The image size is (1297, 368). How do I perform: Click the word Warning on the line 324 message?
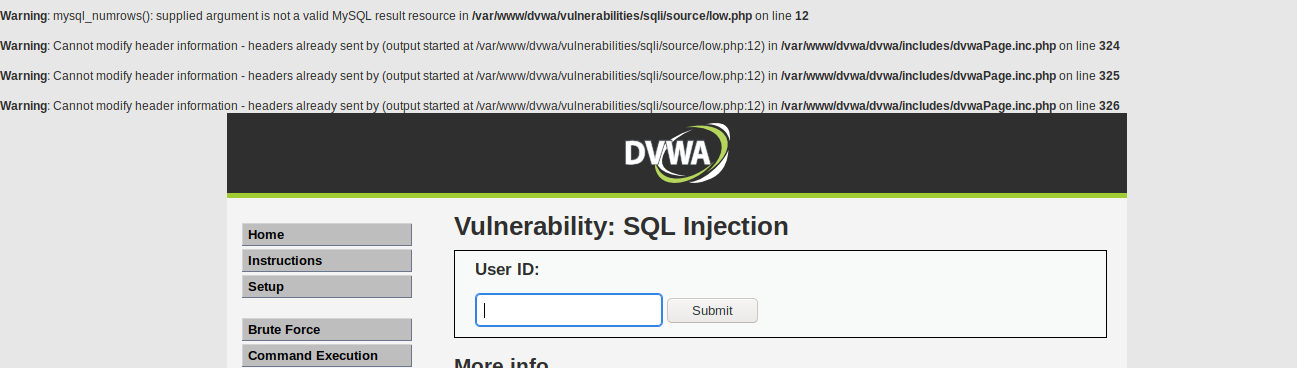tap(23, 46)
